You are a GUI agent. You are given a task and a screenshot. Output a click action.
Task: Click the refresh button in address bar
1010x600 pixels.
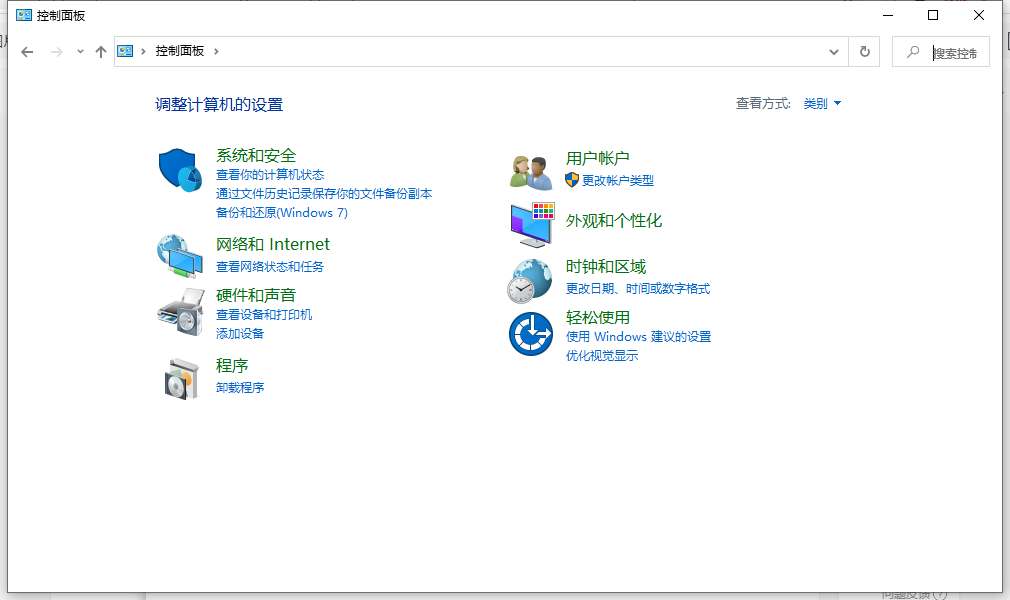pyautogui.click(x=863, y=51)
